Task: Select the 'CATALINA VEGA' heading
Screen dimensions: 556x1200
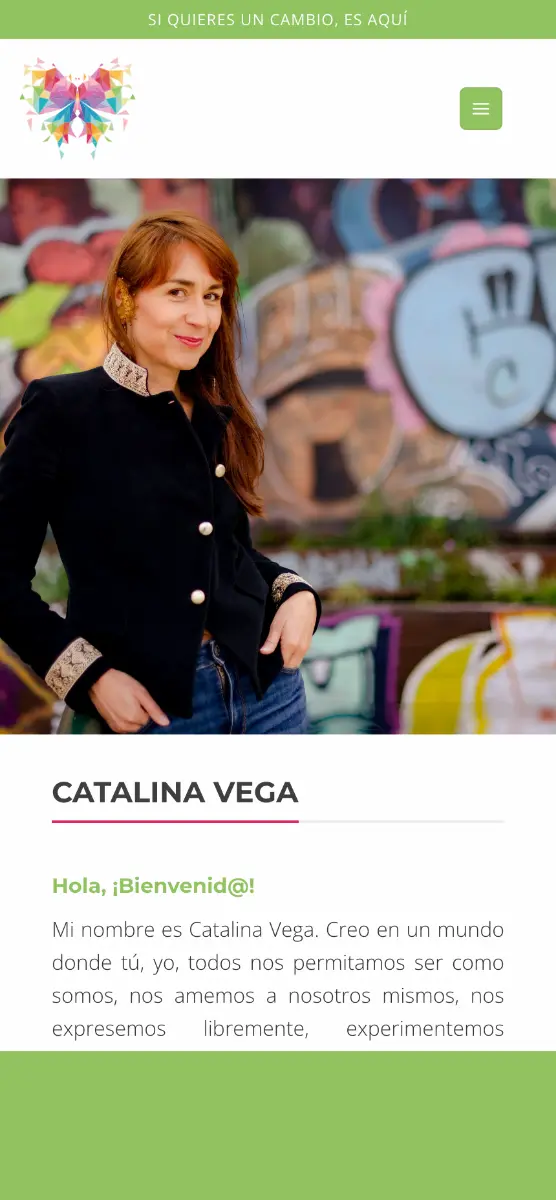Action: coord(175,792)
